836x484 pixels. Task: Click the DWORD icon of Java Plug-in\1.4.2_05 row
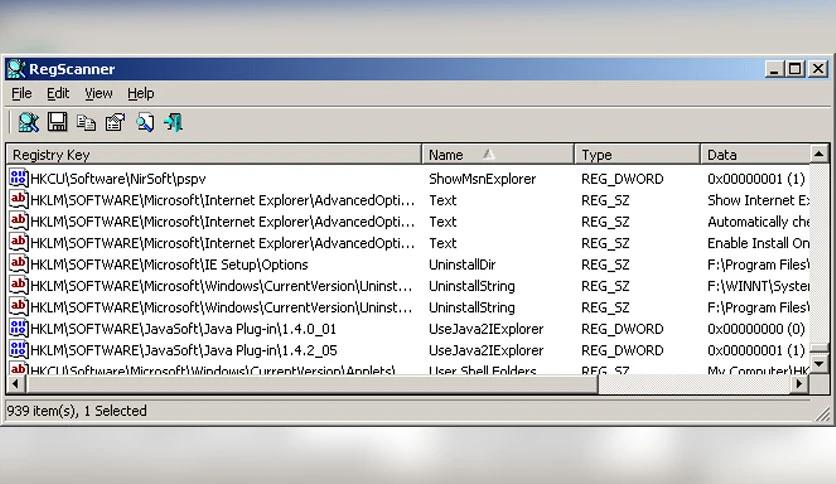[19, 350]
